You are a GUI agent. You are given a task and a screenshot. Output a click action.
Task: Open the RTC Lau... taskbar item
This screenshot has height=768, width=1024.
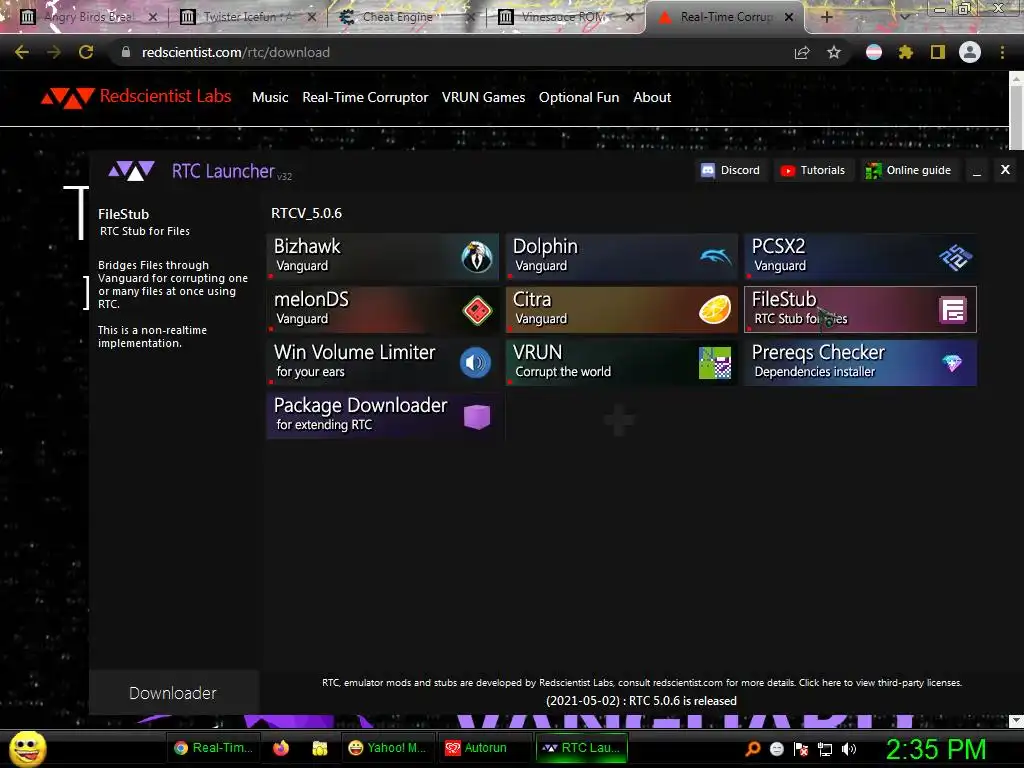581,748
